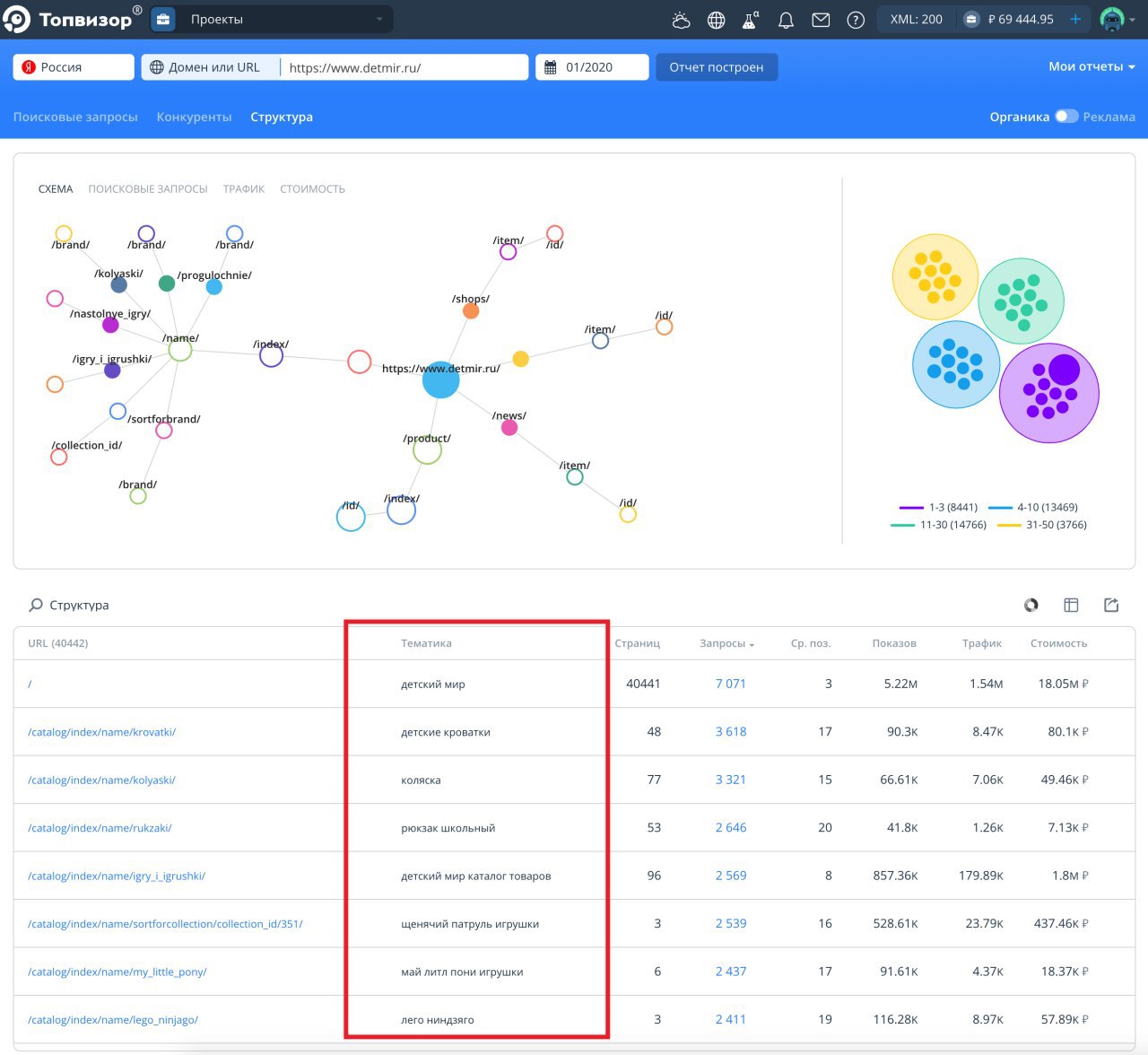The width and height of the screenshot is (1148, 1055).
Task: Sort by the Трафик column header
Action: (982, 643)
